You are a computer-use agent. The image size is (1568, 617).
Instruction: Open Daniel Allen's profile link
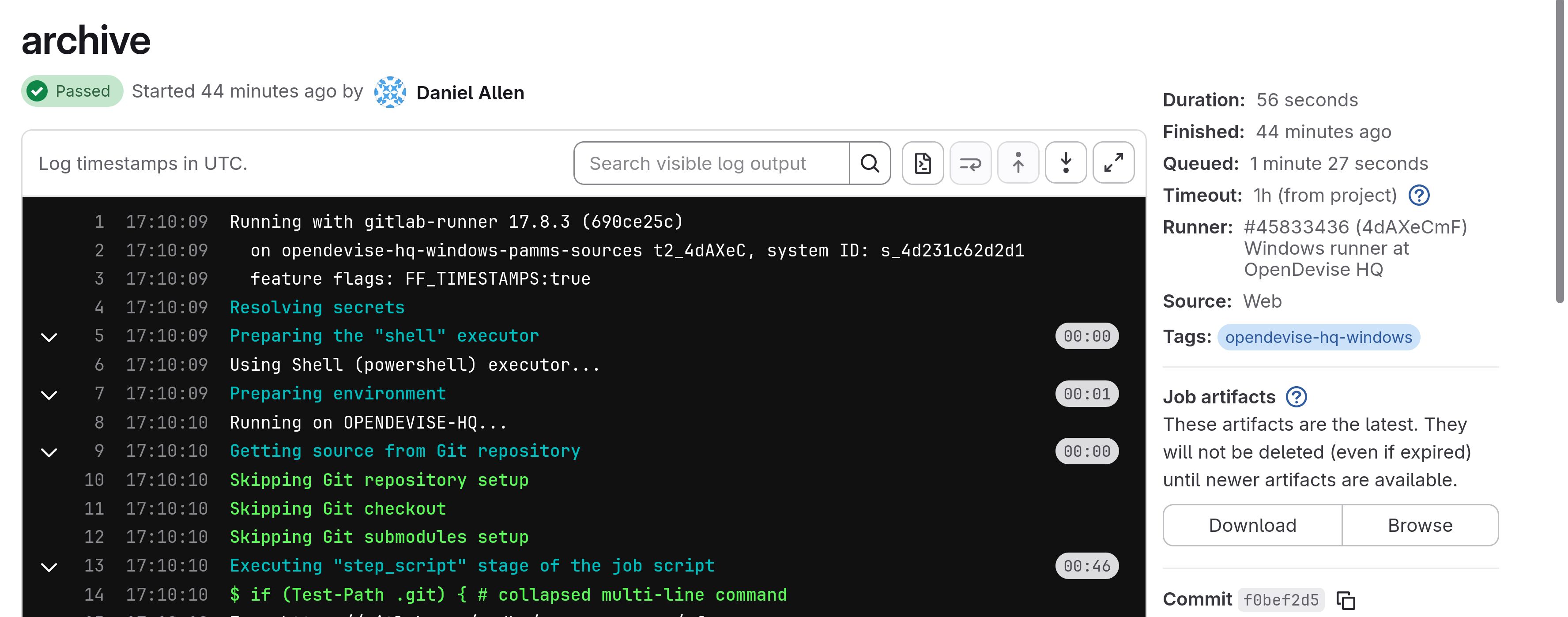pos(470,93)
